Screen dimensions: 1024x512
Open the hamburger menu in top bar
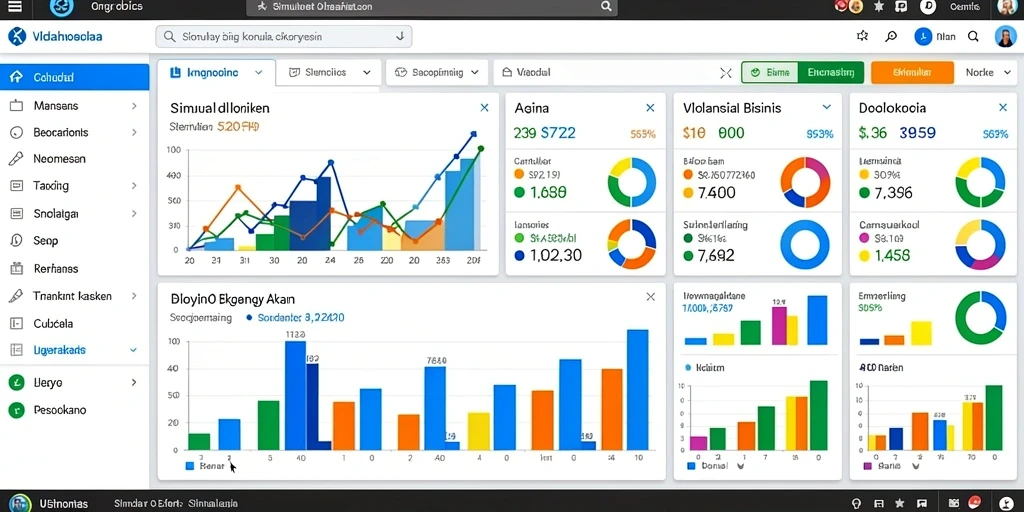14,7
